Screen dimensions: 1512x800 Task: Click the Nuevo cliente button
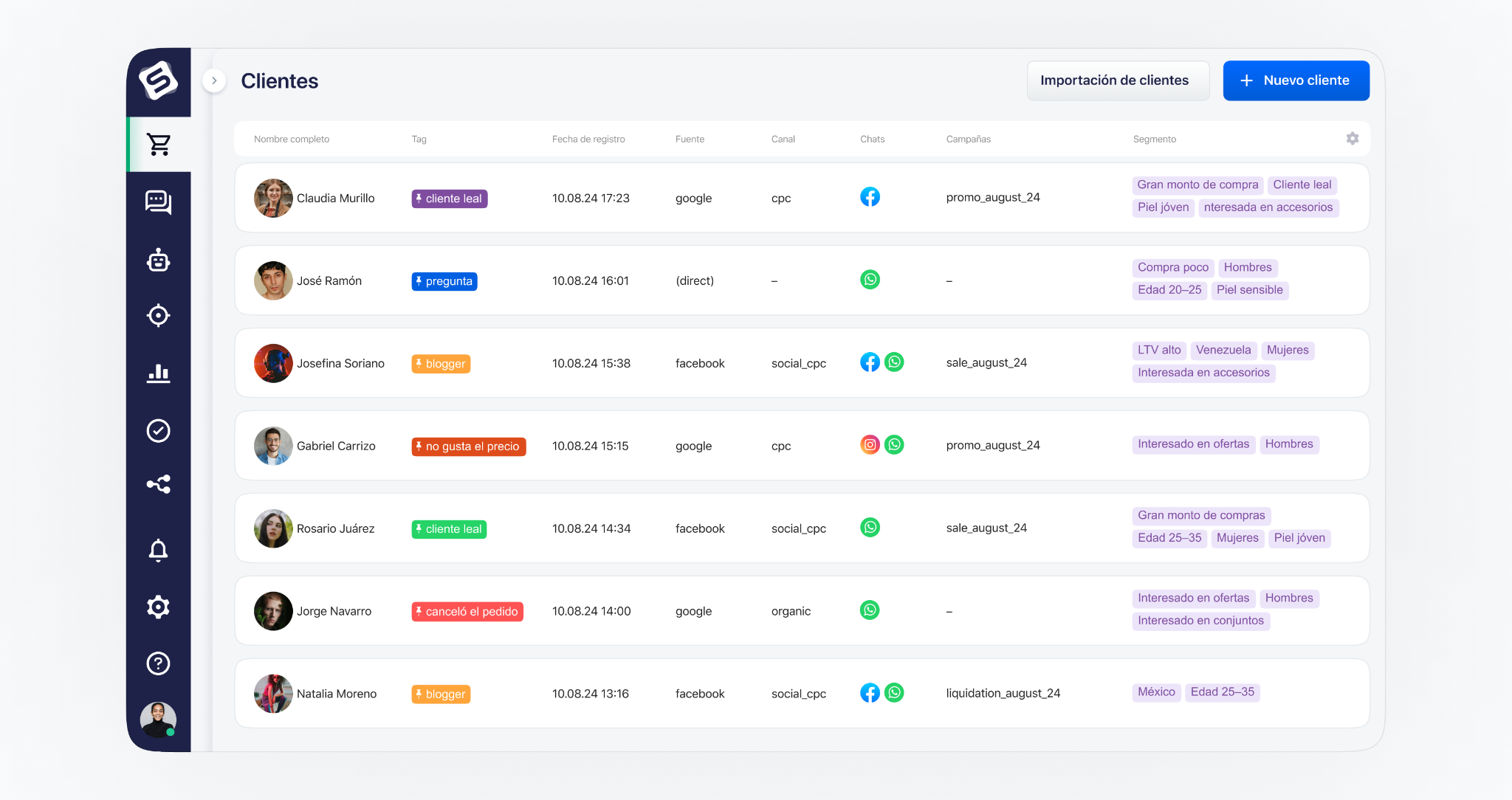pyautogui.click(x=1296, y=80)
